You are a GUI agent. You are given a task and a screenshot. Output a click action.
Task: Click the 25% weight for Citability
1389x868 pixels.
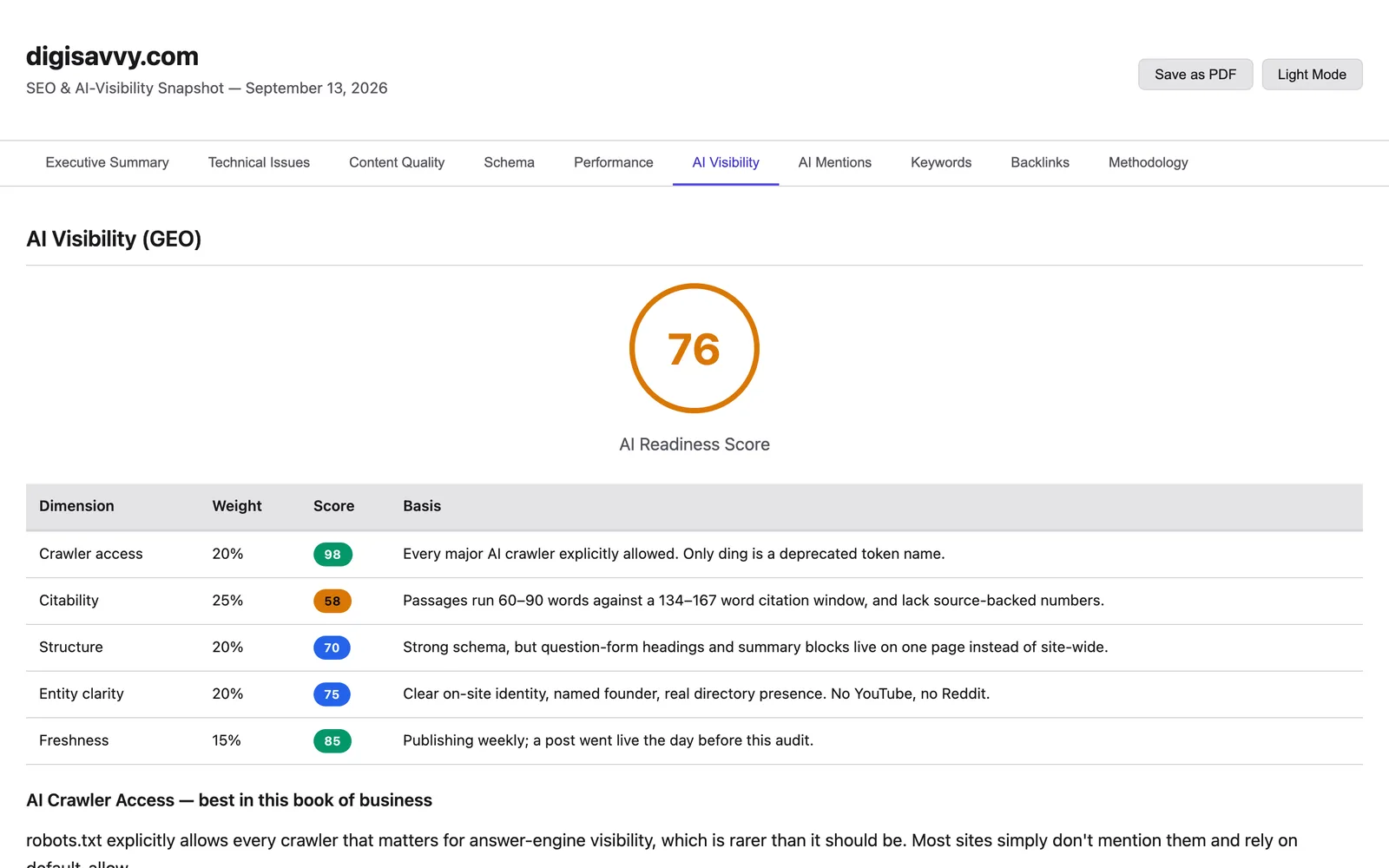click(x=227, y=601)
